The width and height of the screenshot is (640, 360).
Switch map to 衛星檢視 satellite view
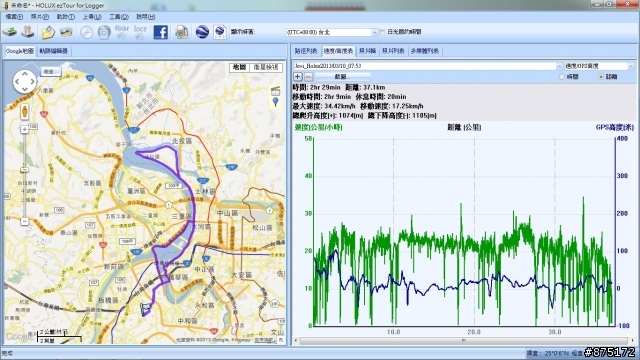(266, 67)
